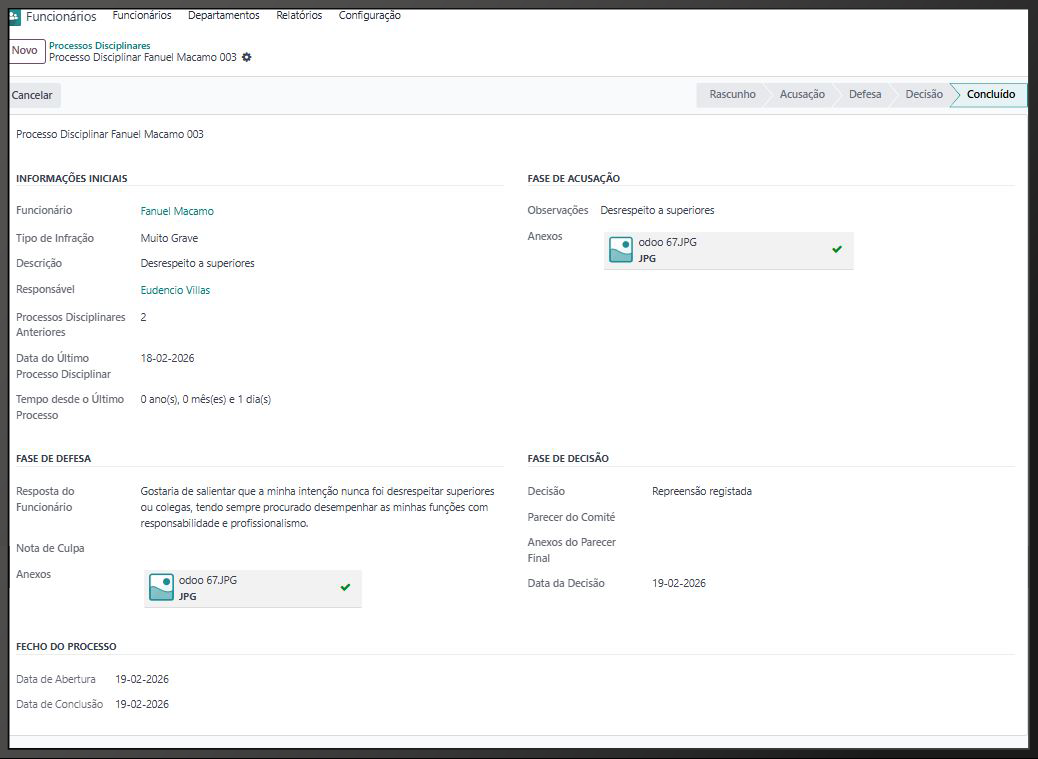
Task: Click image icon of Acusação attachment
Action: (x=621, y=250)
